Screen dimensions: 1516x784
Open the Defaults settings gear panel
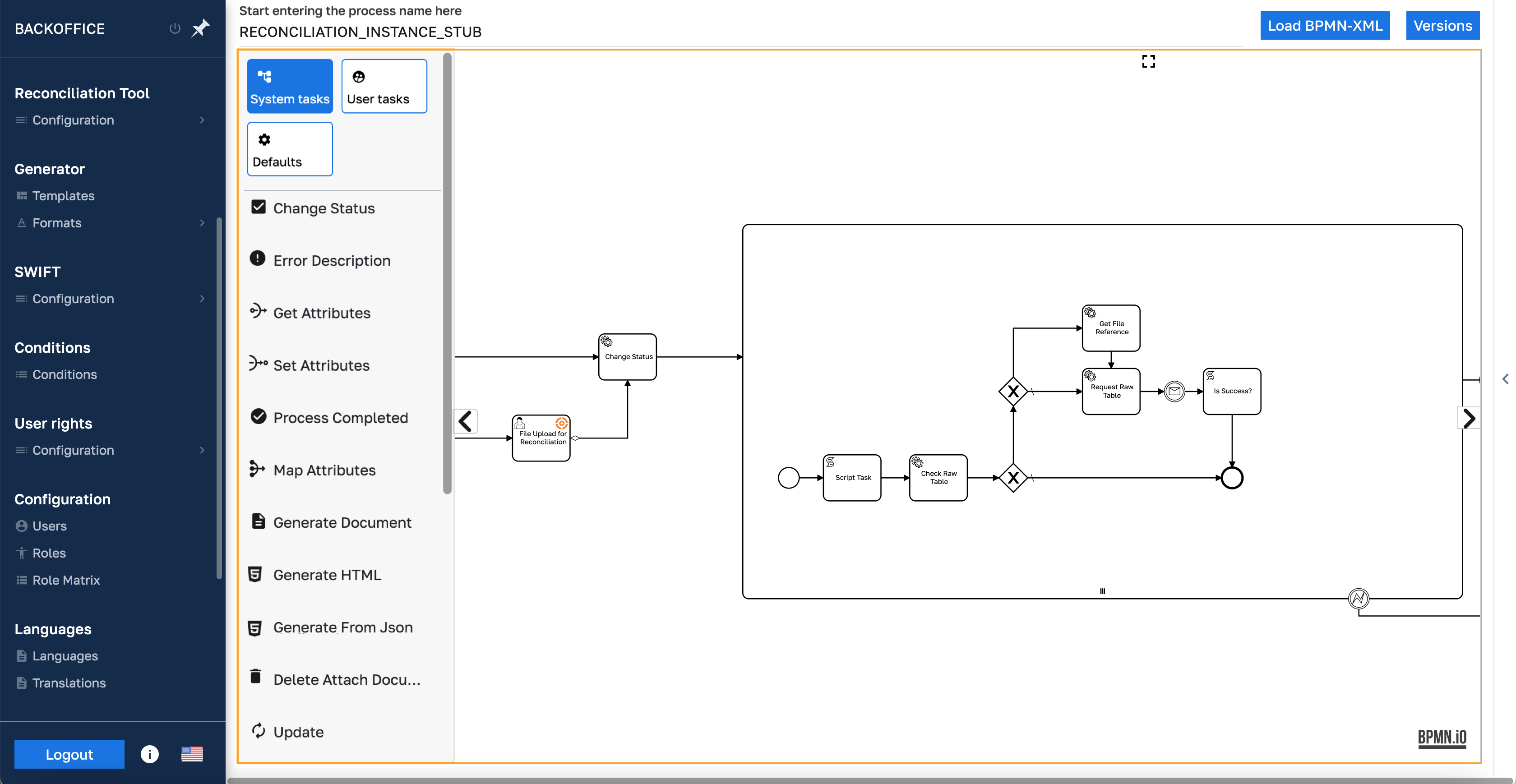[x=290, y=148]
